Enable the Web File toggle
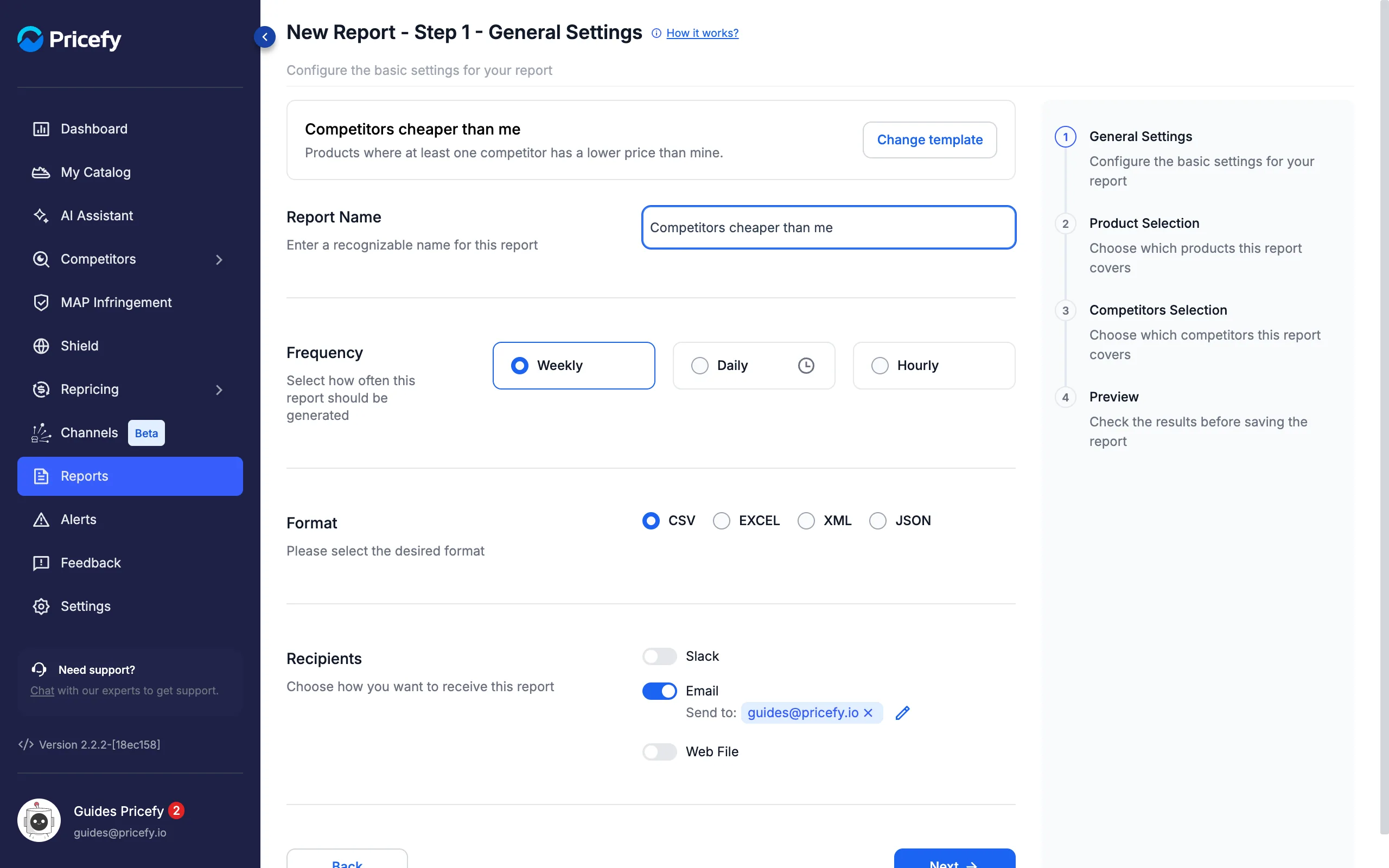This screenshot has width=1389, height=868. 659,752
